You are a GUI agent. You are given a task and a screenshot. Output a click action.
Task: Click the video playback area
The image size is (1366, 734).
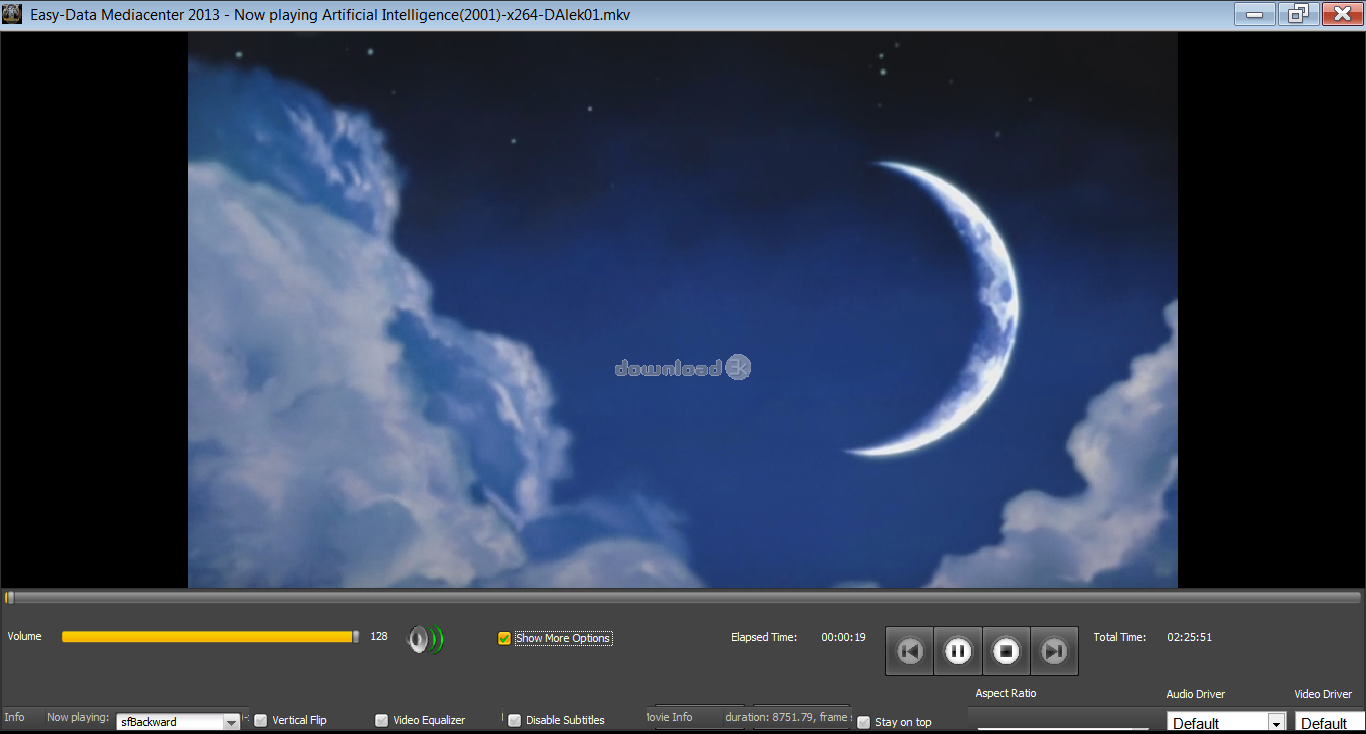coord(683,310)
